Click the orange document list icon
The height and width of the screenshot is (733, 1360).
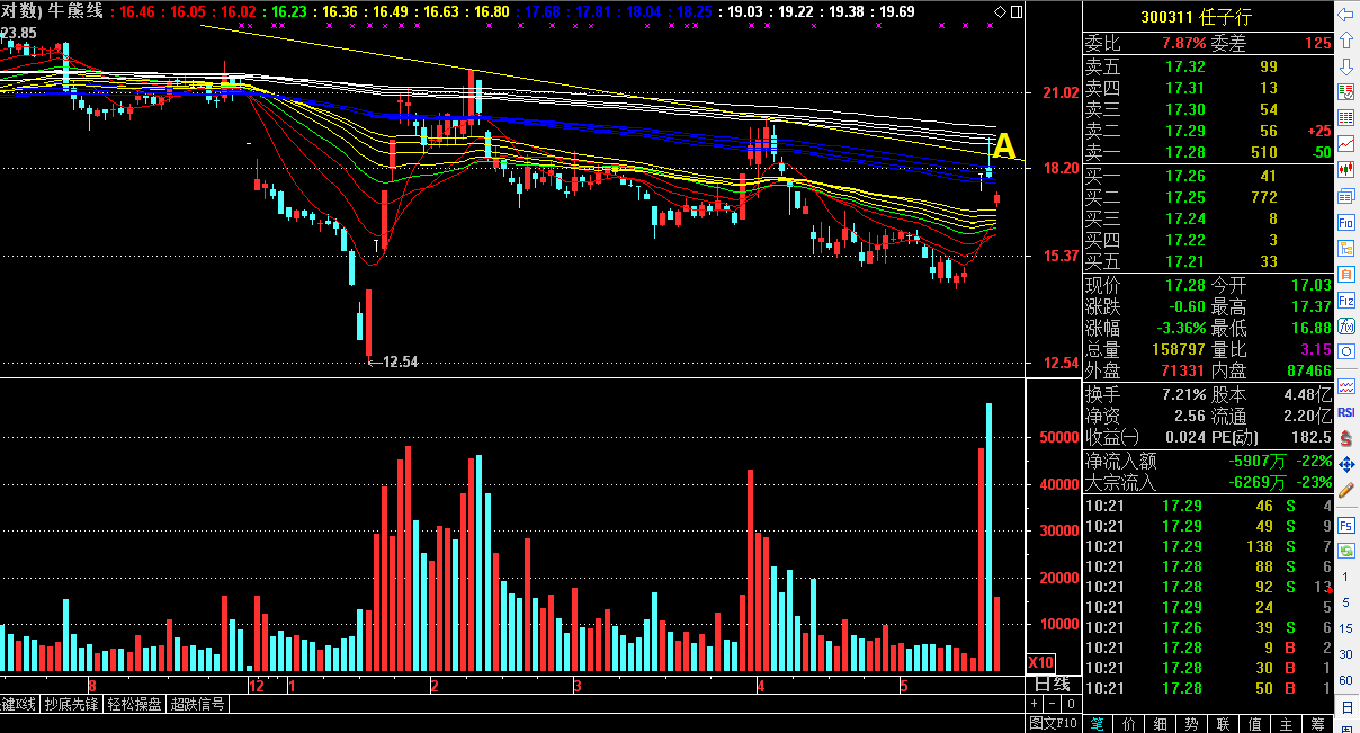(1346, 274)
